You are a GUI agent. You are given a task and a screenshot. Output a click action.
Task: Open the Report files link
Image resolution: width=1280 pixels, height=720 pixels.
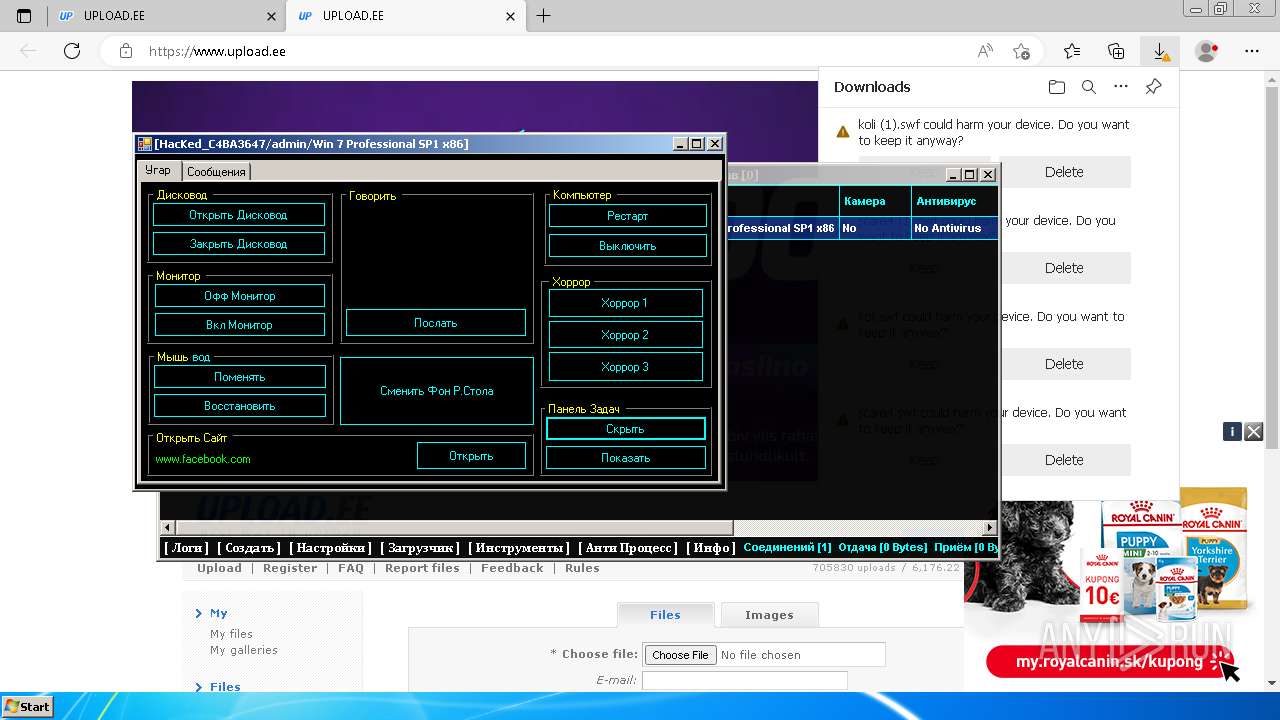point(422,568)
